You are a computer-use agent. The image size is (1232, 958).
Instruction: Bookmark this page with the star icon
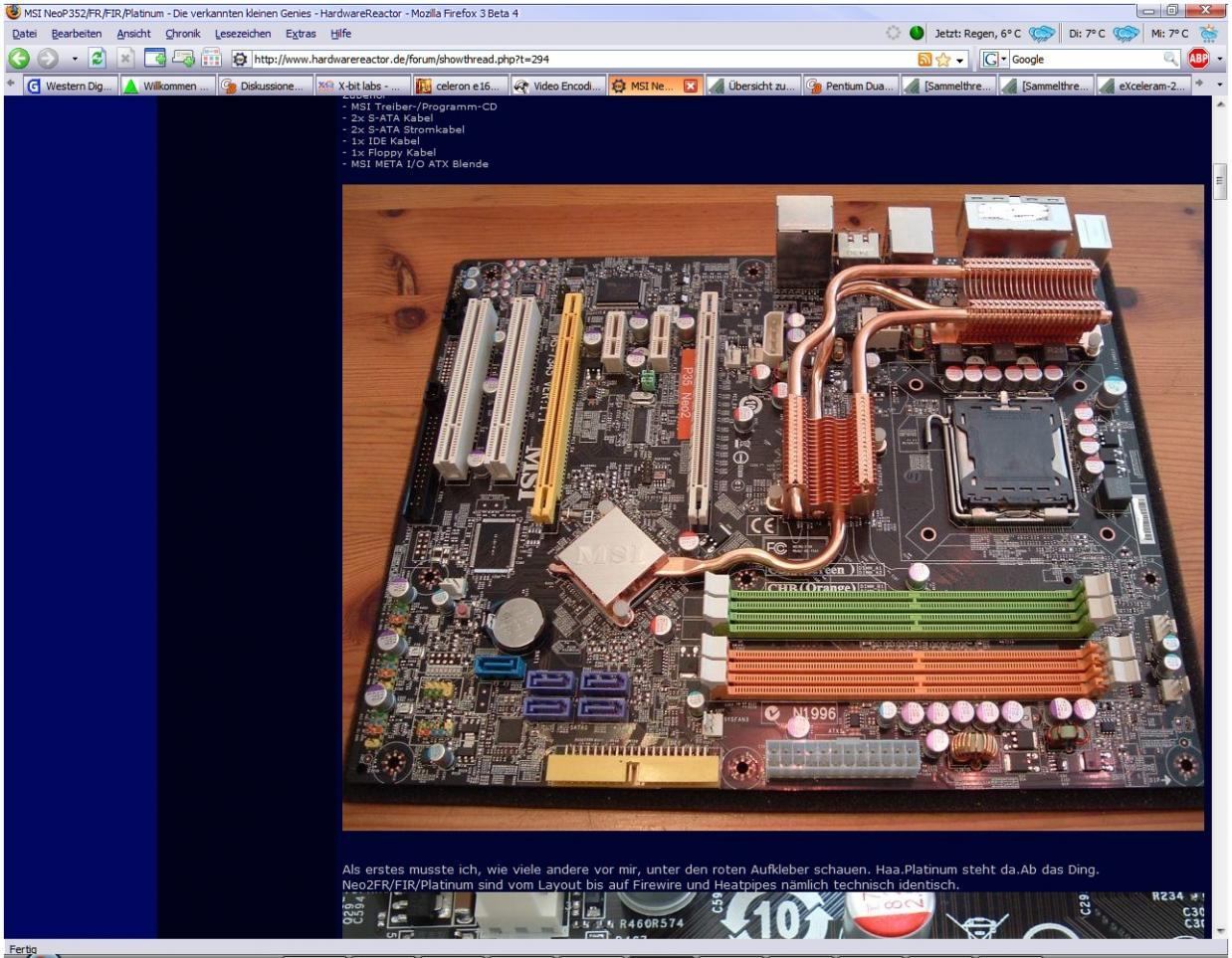(942, 60)
